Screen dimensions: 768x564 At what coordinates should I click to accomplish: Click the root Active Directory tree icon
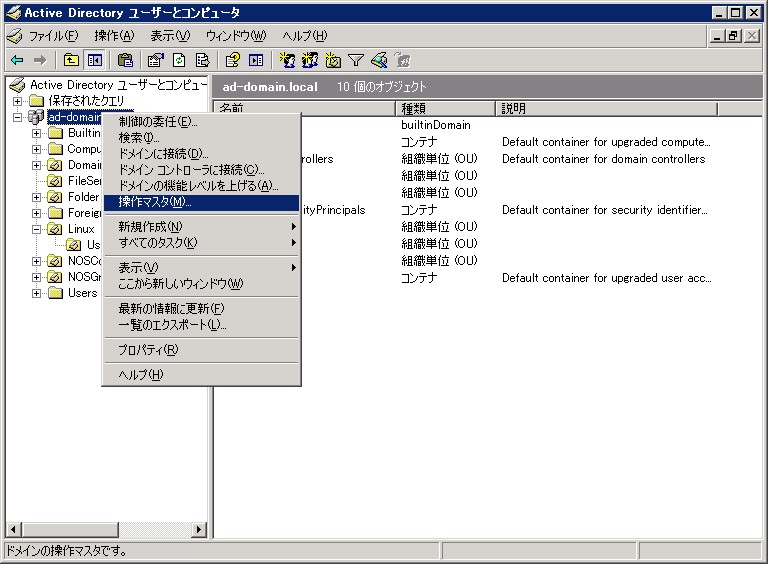17,85
